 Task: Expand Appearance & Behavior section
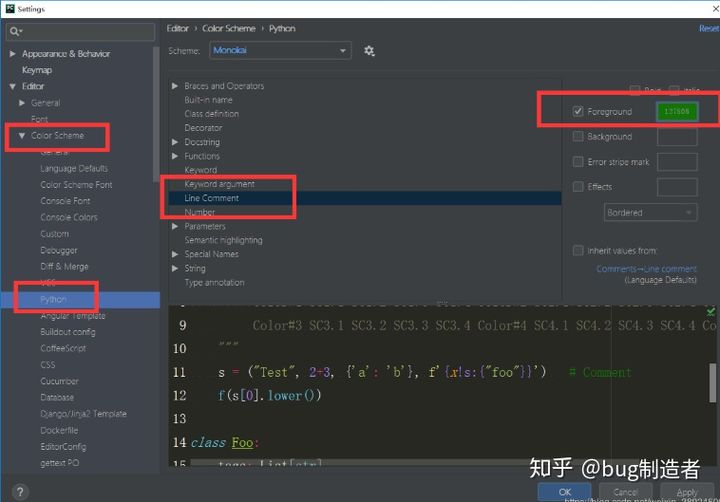[12, 54]
